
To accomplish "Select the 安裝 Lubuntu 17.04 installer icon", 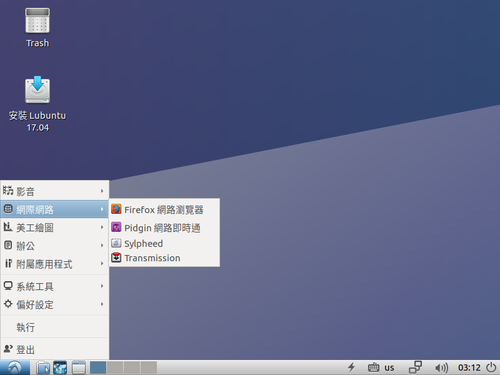I will (37, 103).
